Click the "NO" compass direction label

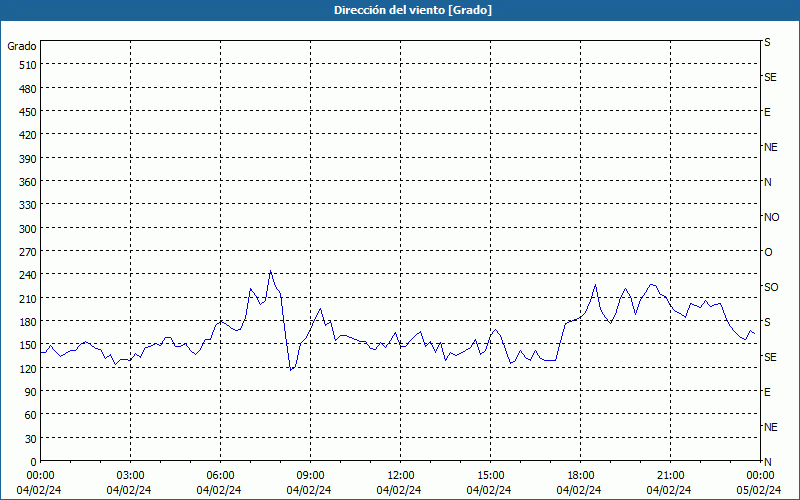click(x=771, y=217)
